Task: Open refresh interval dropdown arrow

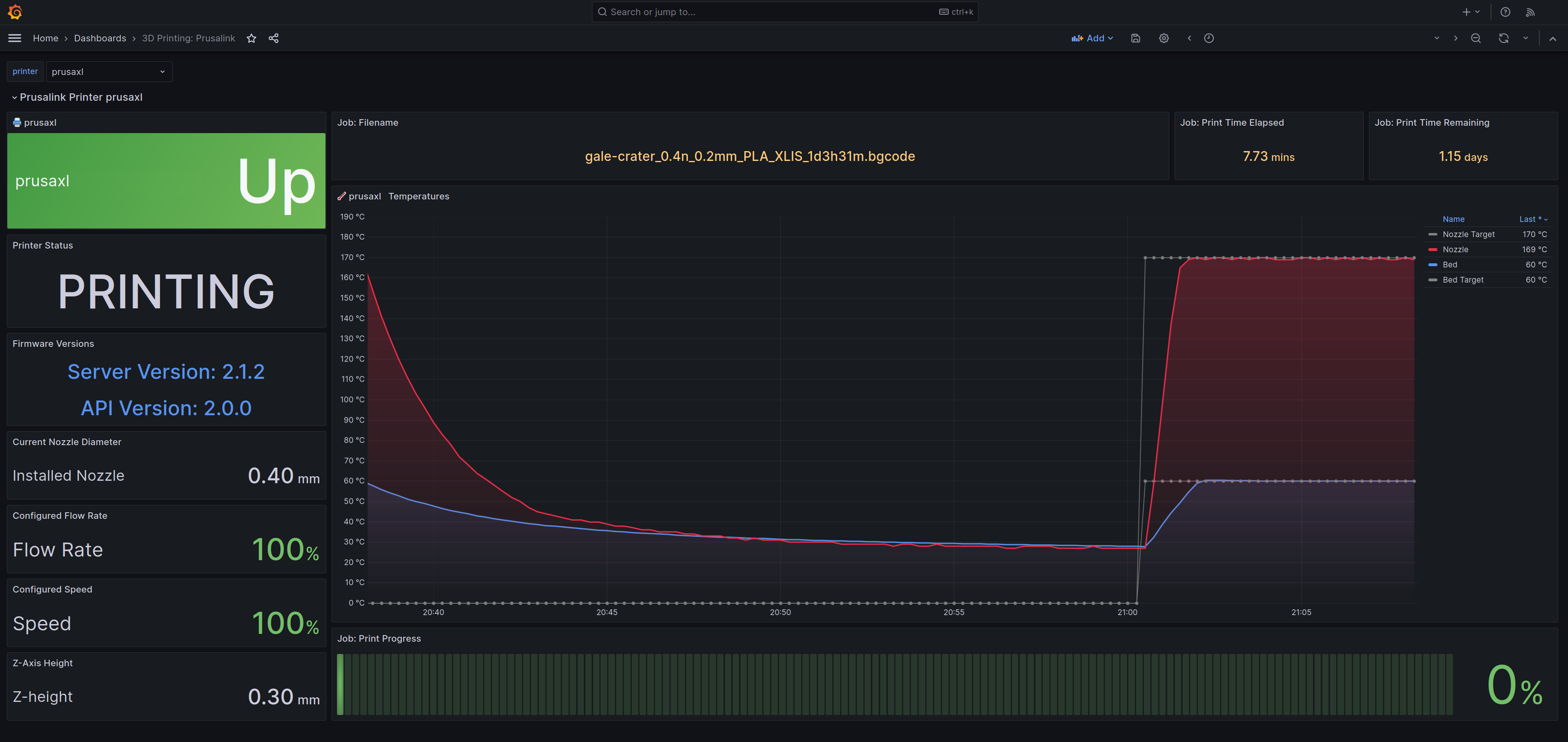Action: click(x=1525, y=38)
